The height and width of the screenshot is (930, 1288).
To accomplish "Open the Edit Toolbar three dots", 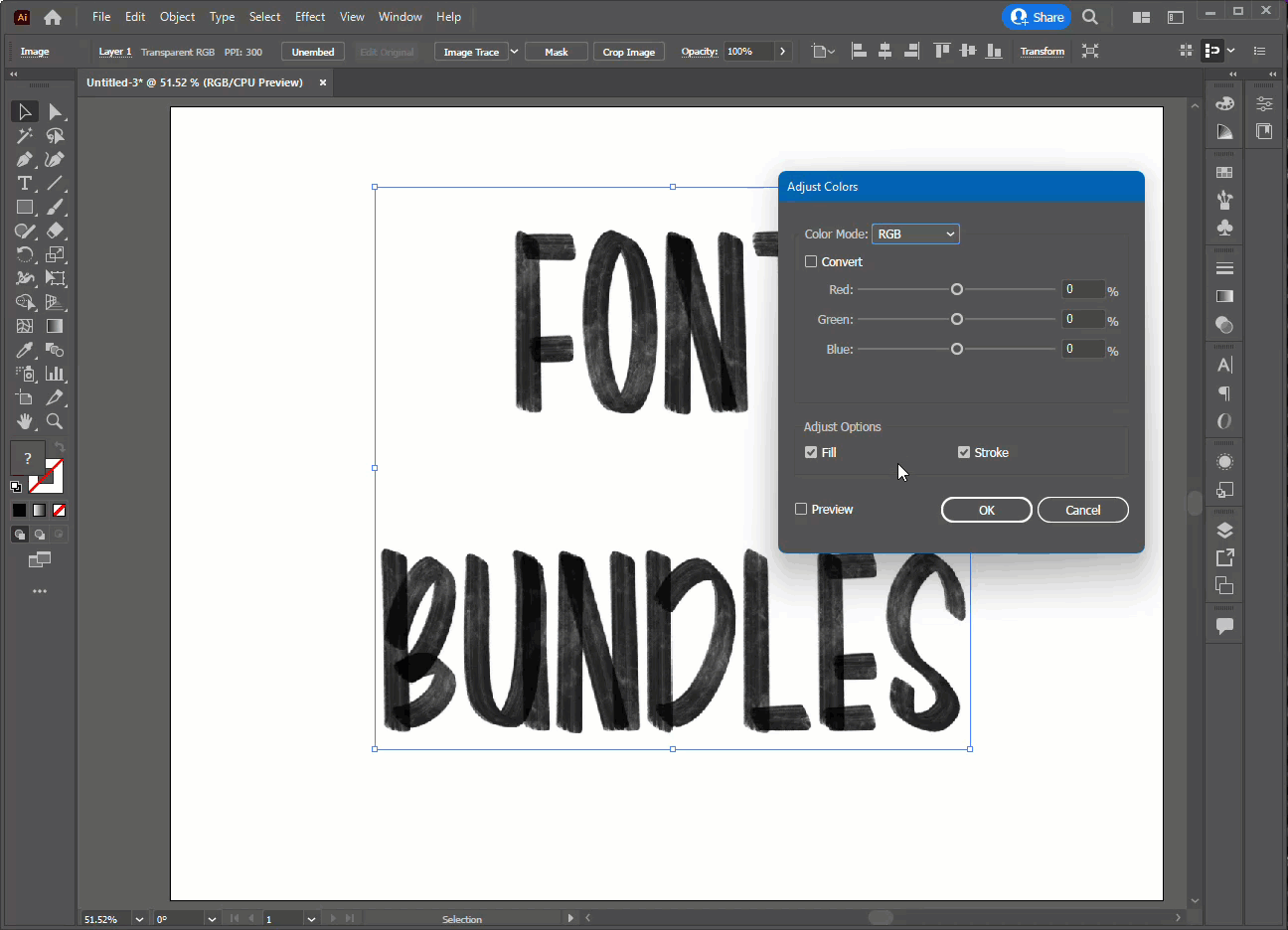I will (x=40, y=591).
